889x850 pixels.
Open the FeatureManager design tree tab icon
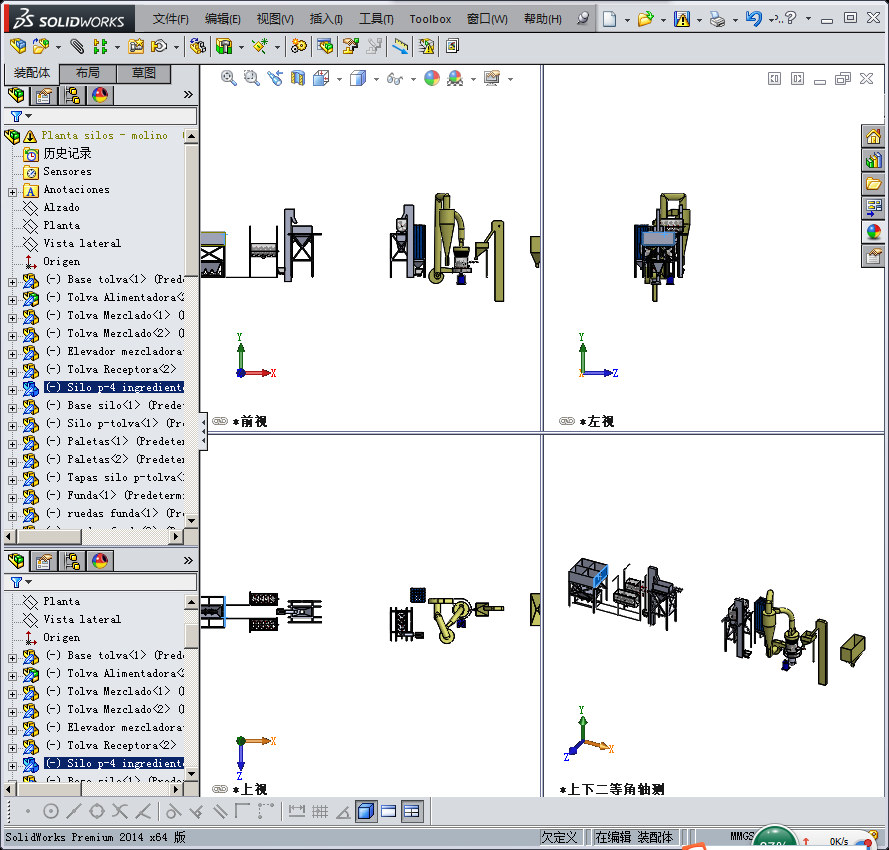(16, 95)
